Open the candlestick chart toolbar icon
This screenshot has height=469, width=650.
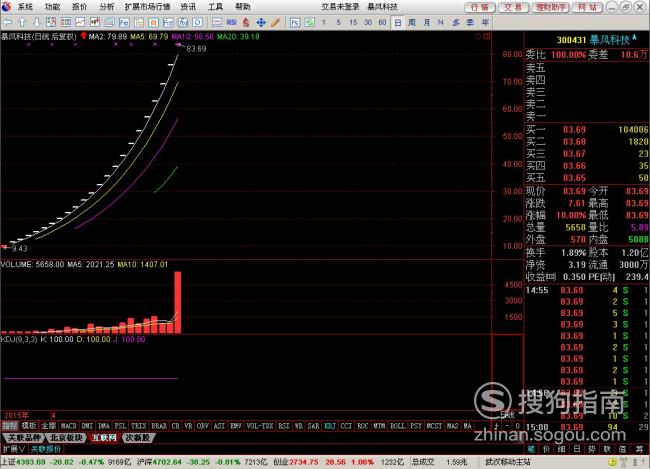[95, 22]
